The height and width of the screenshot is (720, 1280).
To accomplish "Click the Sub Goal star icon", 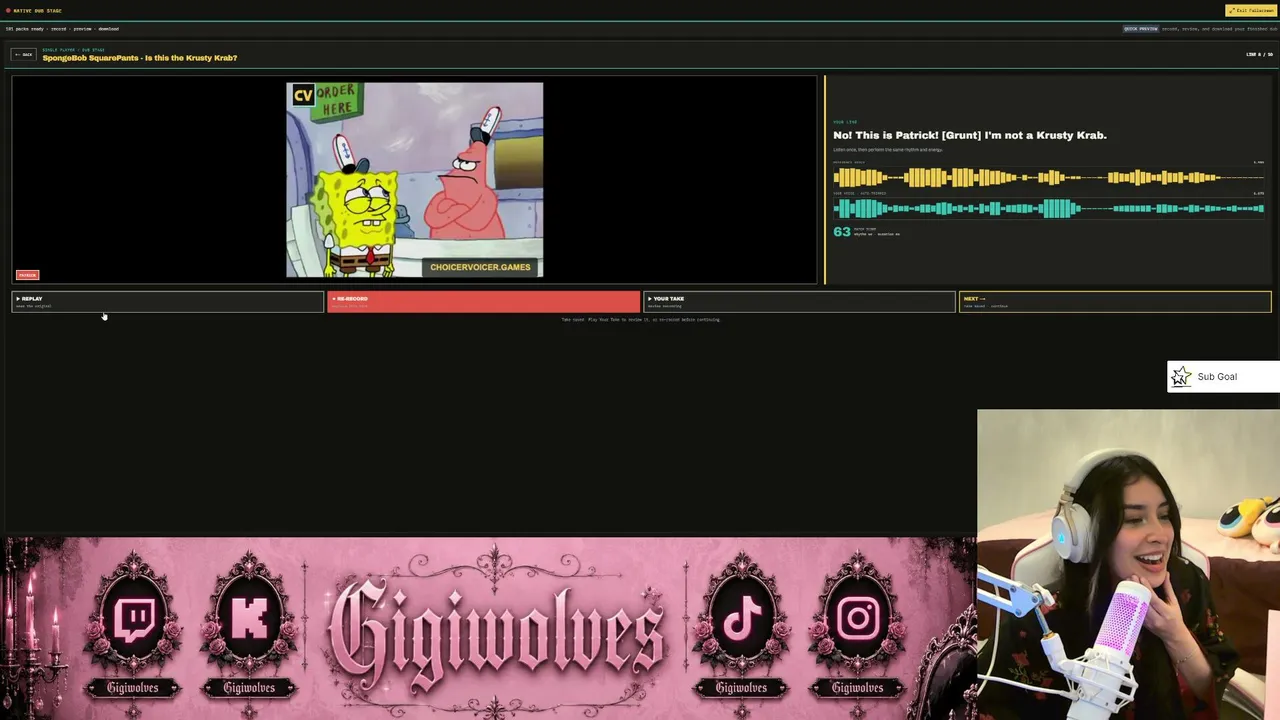I will click(x=1181, y=376).
